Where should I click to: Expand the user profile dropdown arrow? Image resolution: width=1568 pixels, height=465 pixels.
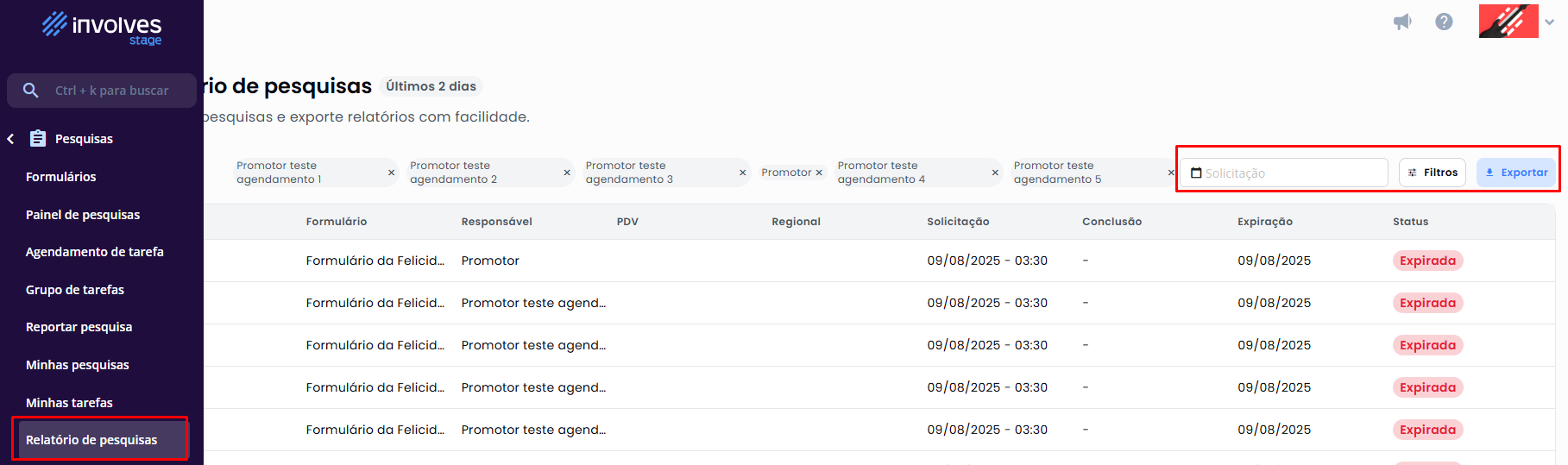pos(1550,22)
